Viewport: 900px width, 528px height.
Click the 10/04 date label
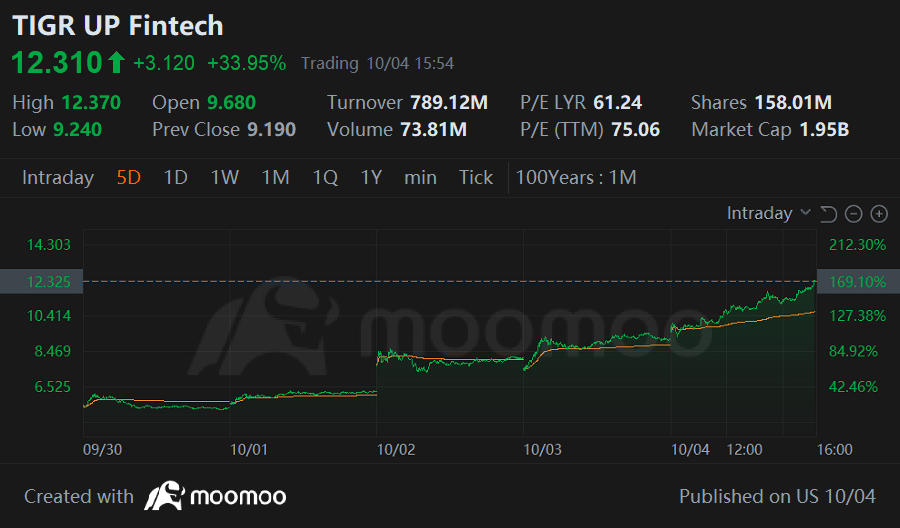coord(690,449)
